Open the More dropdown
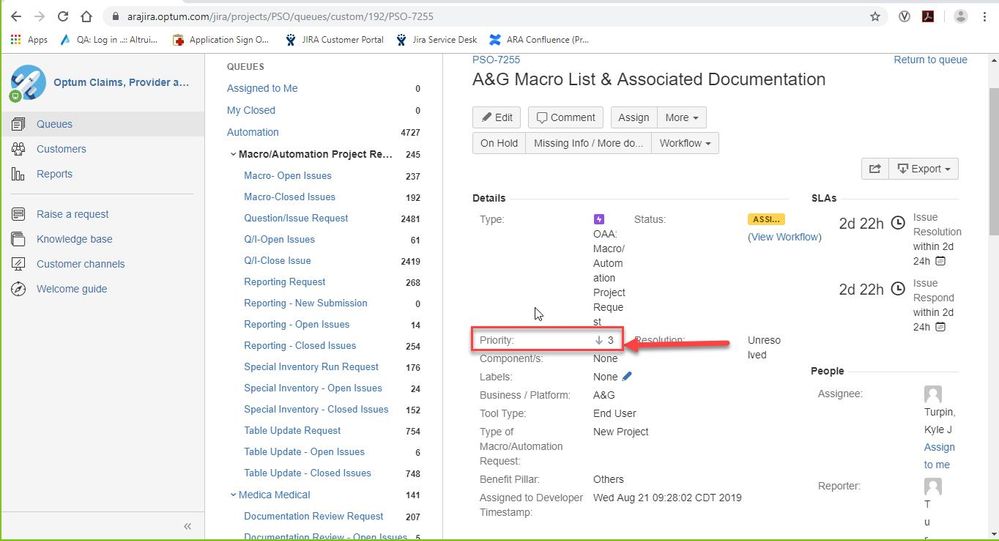Screen dimensions: 999x541 pyautogui.click(x=681, y=117)
